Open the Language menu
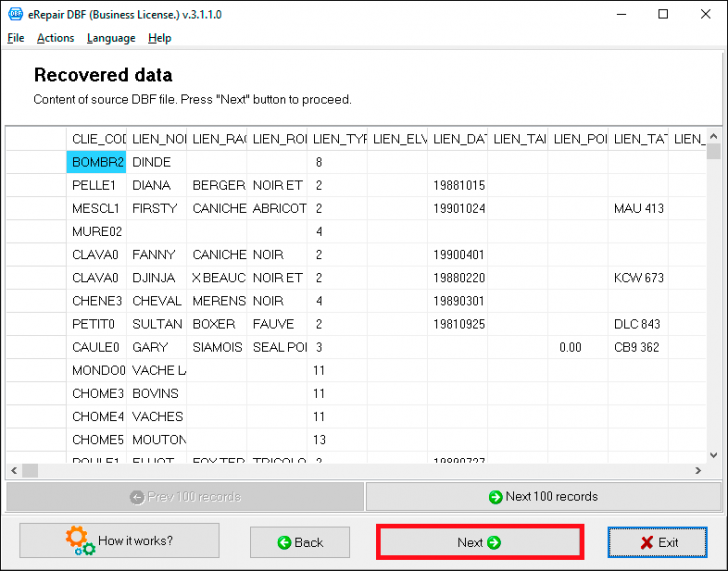728x571 pixels. tap(111, 38)
